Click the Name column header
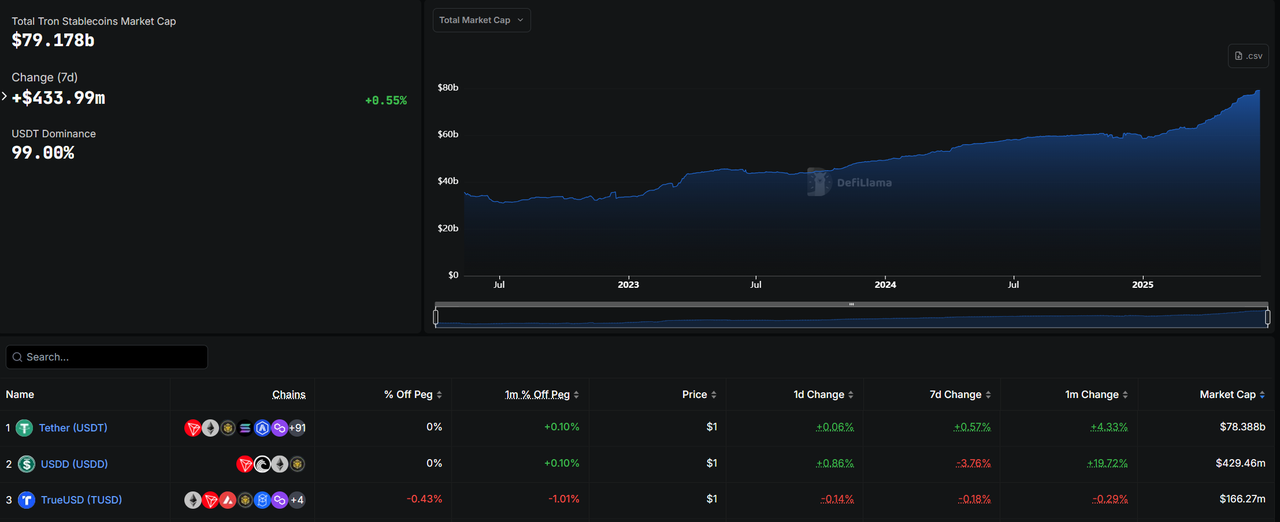 pyautogui.click(x=20, y=395)
